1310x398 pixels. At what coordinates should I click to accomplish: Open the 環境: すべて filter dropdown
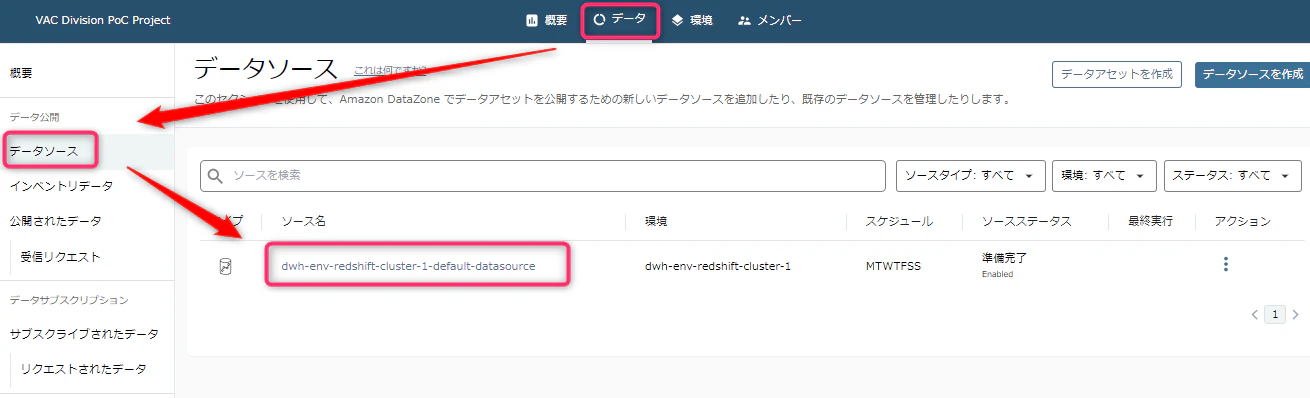tap(1104, 175)
